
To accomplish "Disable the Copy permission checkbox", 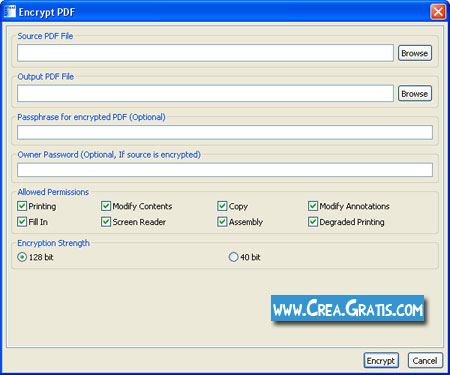I will click(222, 206).
